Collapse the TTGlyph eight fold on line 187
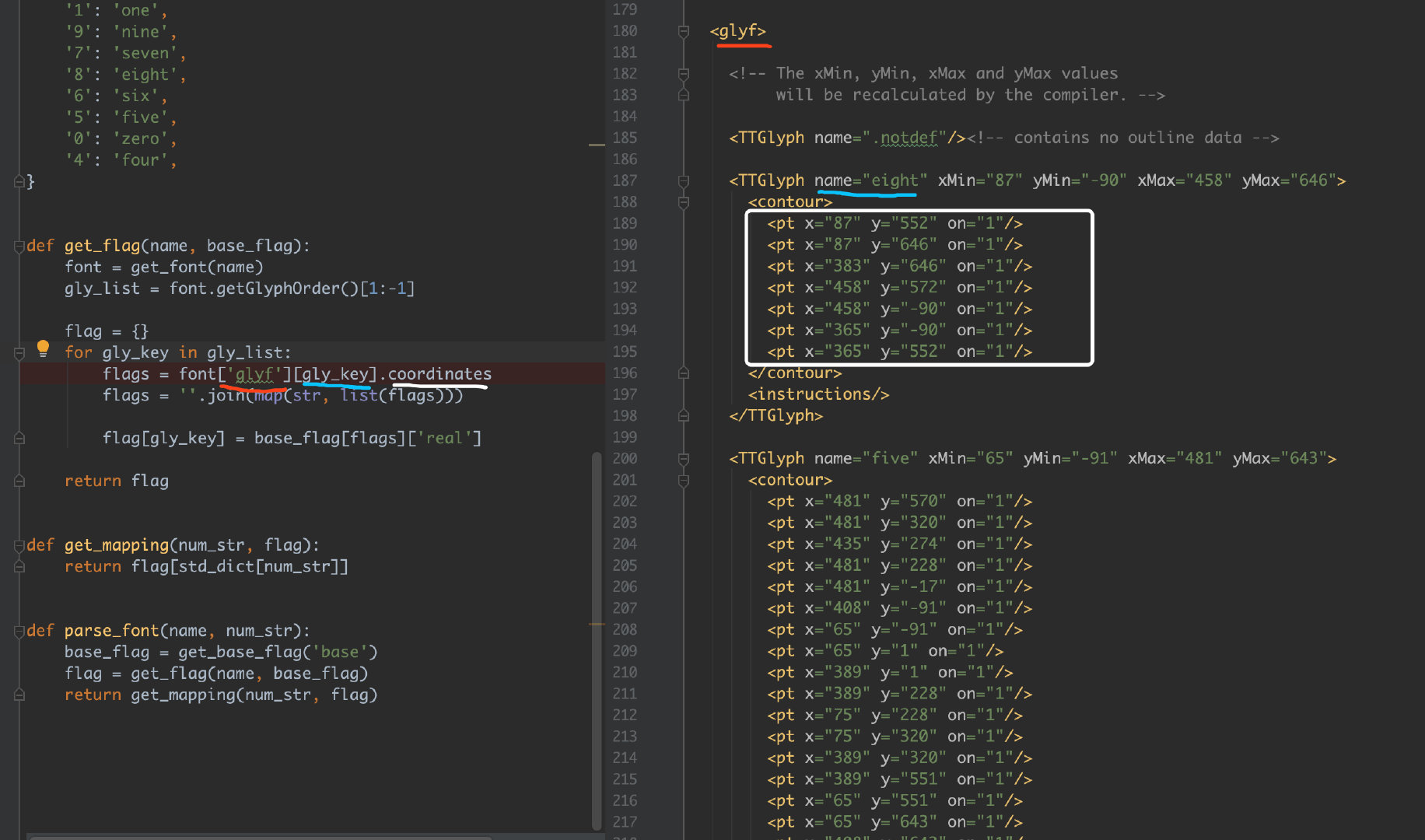The image size is (1425, 840). 684,181
